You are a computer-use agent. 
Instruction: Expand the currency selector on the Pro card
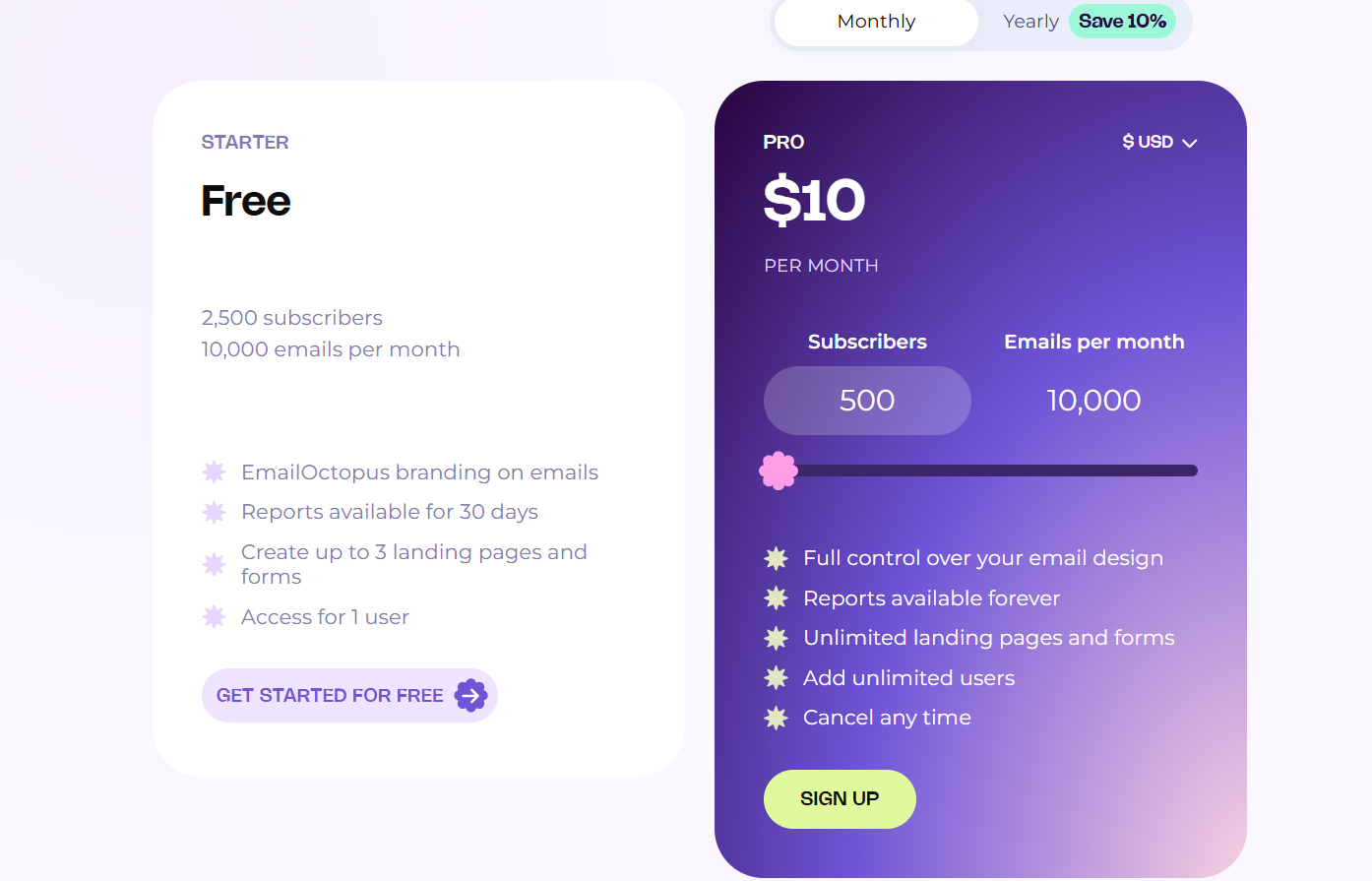point(1159,142)
